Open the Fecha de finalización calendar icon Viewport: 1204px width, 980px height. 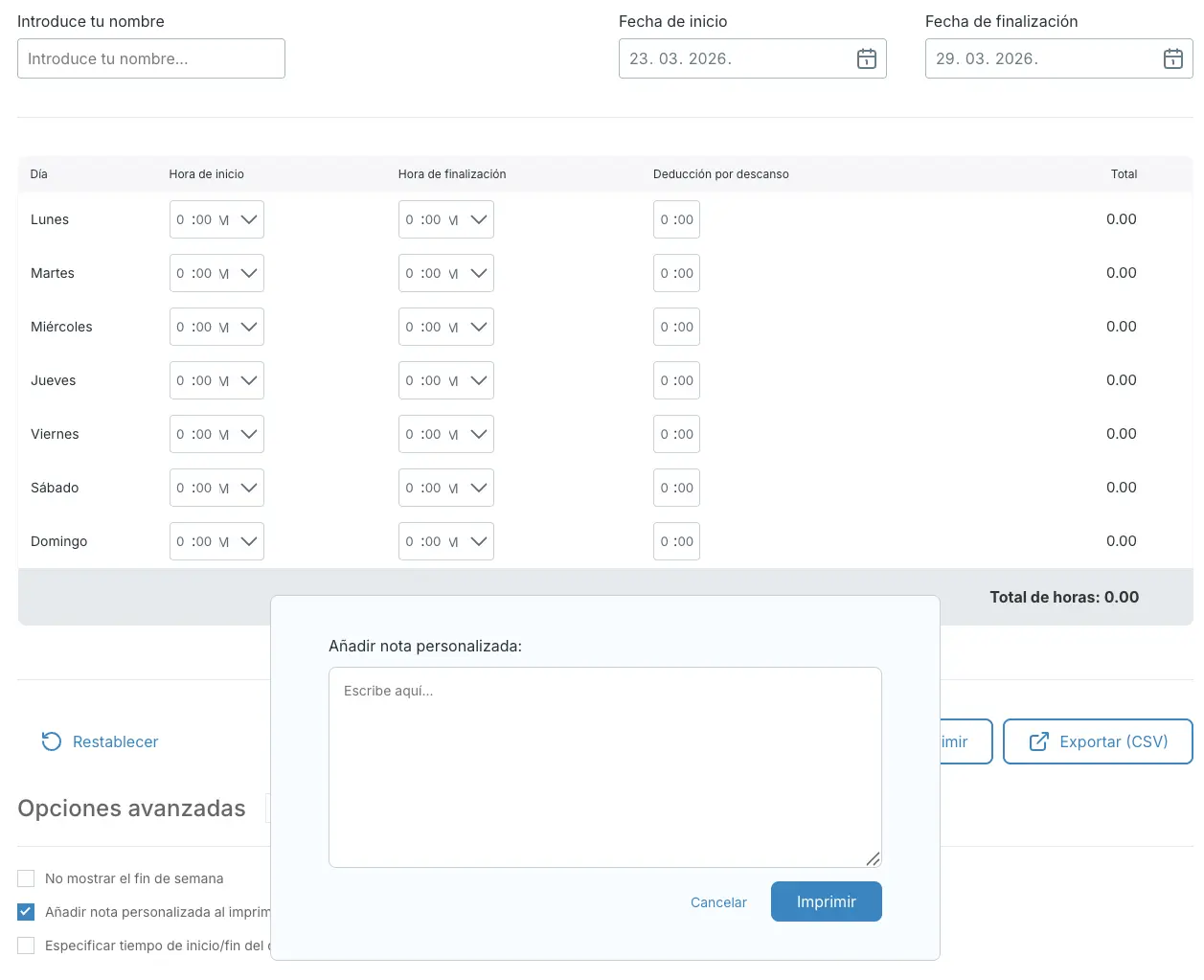click(x=1172, y=58)
